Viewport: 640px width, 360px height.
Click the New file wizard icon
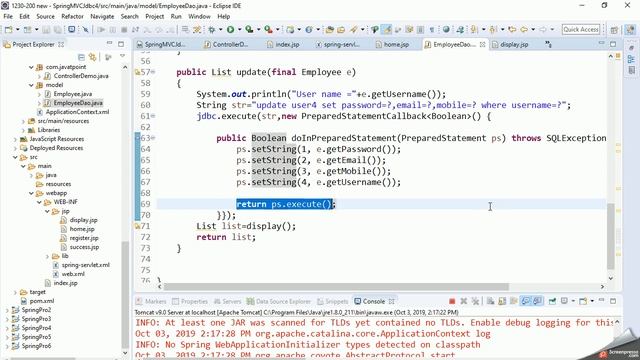(x=9, y=29)
